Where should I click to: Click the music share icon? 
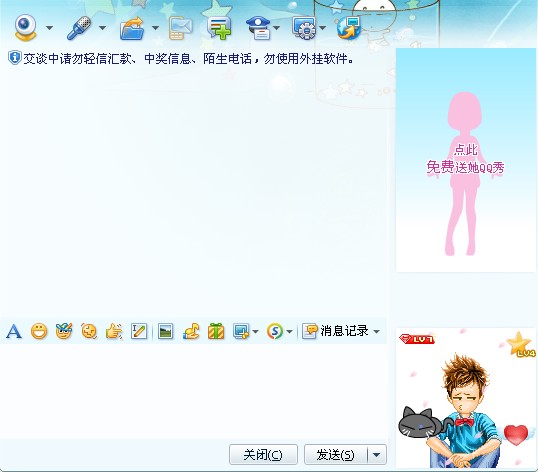point(191,331)
